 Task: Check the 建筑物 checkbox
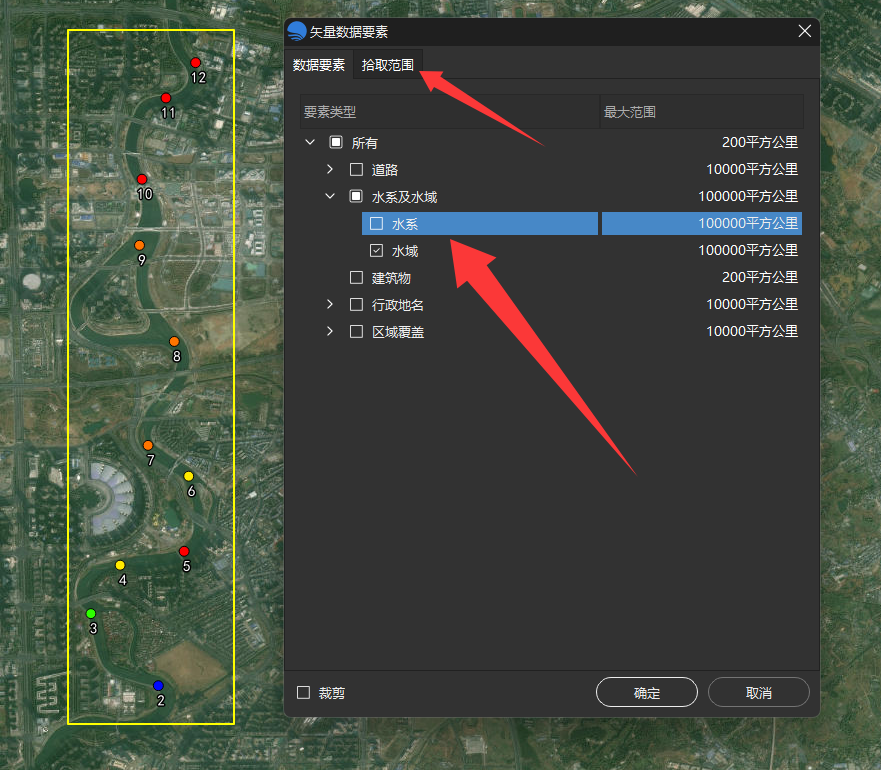(356, 277)
